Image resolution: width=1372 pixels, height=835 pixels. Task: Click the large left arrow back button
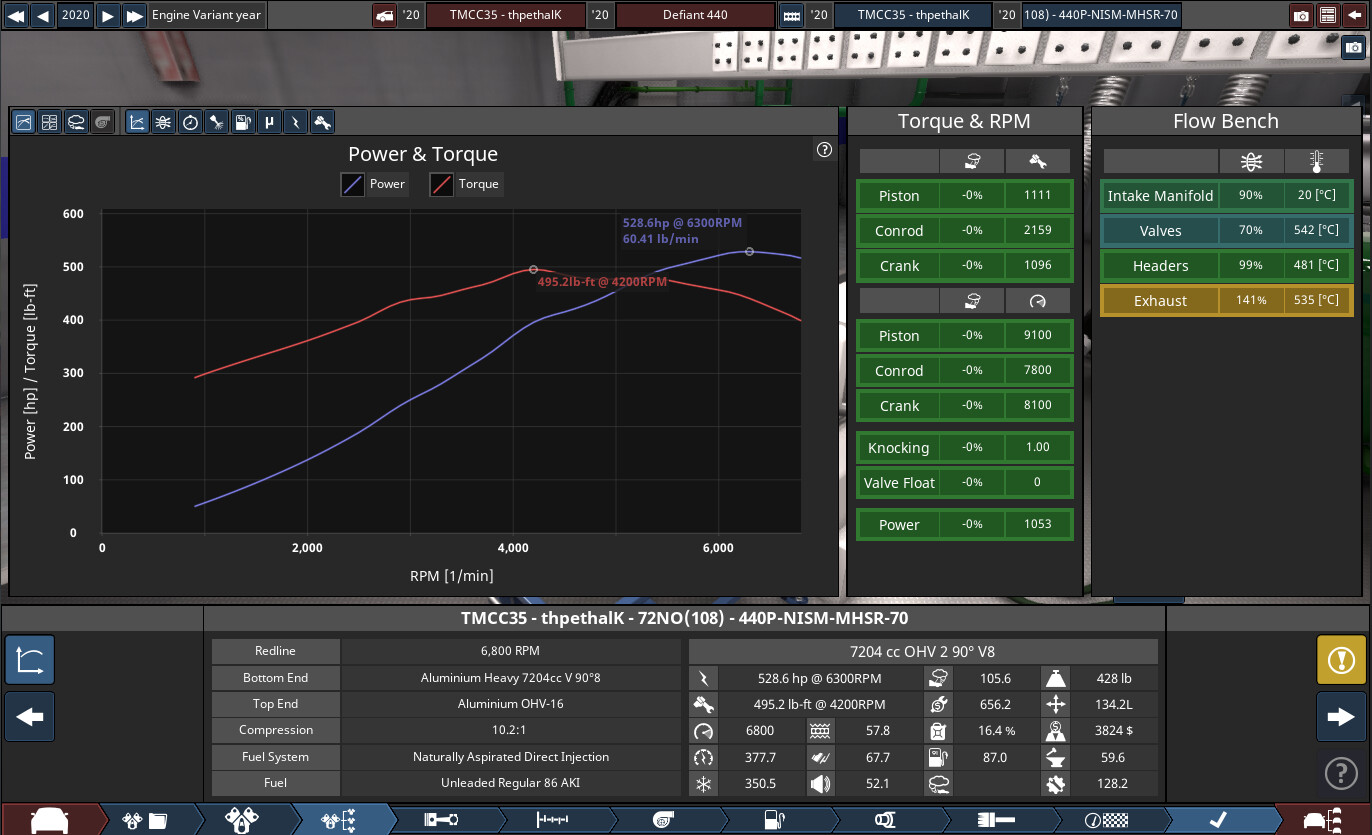(30, 717)
